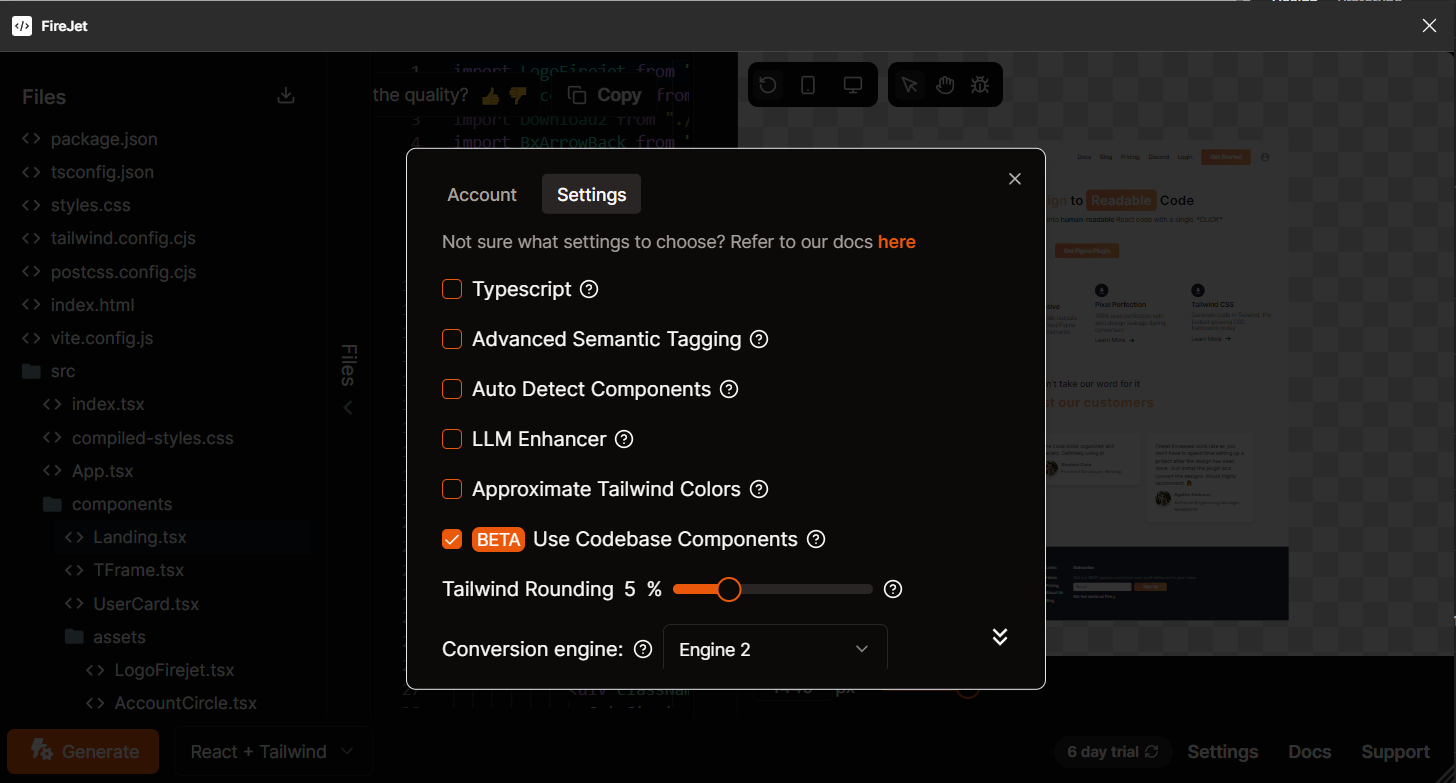
Task: Collapse the Files side panel
Action: pyautogui.click(x=348, y=407)
